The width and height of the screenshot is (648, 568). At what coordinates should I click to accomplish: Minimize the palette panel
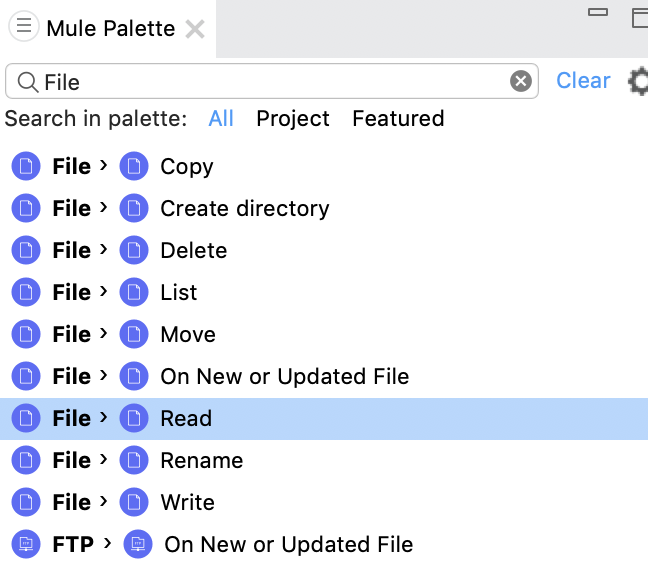(x=598, y=12)
